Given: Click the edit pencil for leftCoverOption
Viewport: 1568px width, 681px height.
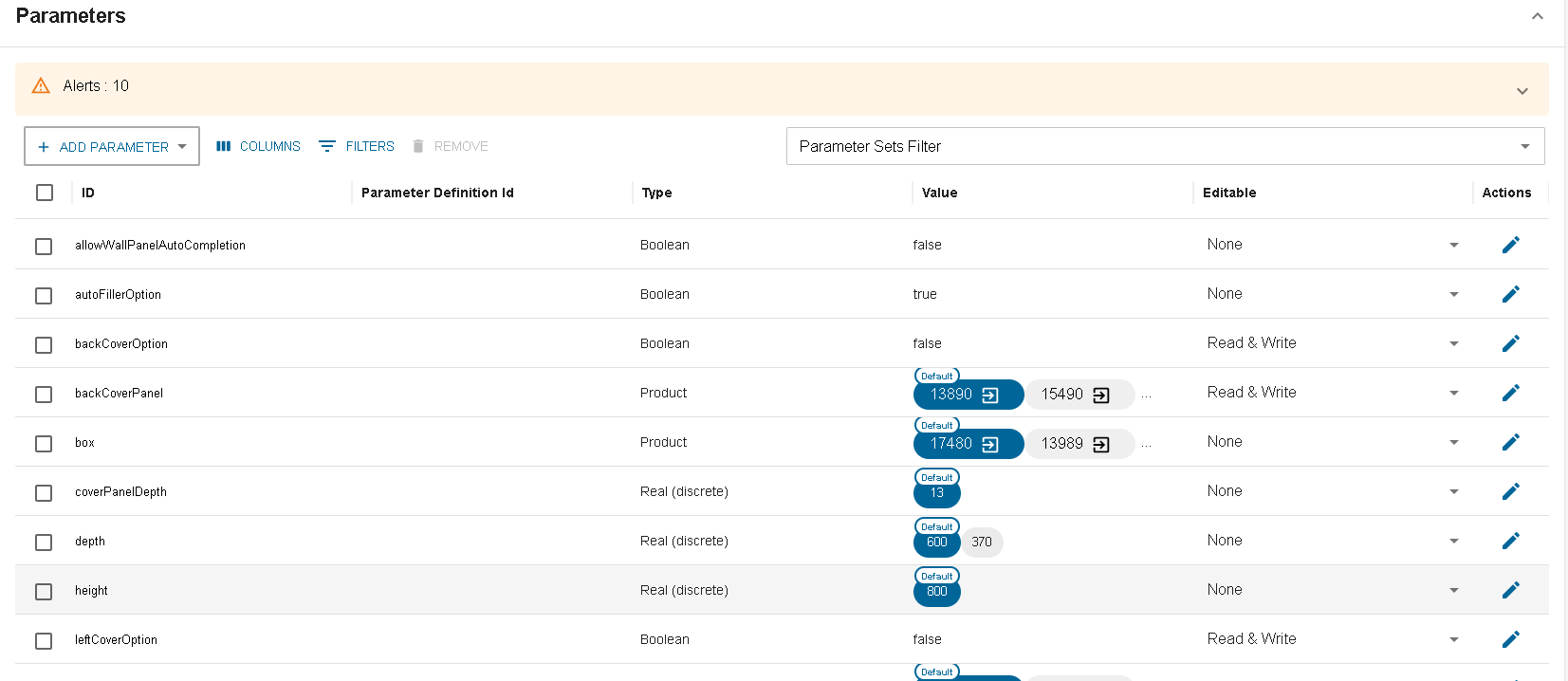Looking at the screenshot, I should pos(1510,639).
